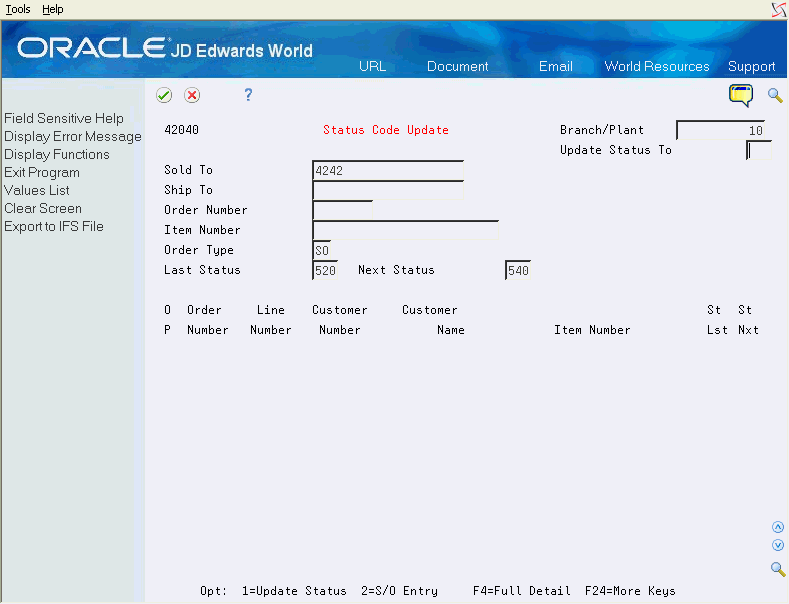
Task: Focus the Update Status To field
Action: pos(759,150)
